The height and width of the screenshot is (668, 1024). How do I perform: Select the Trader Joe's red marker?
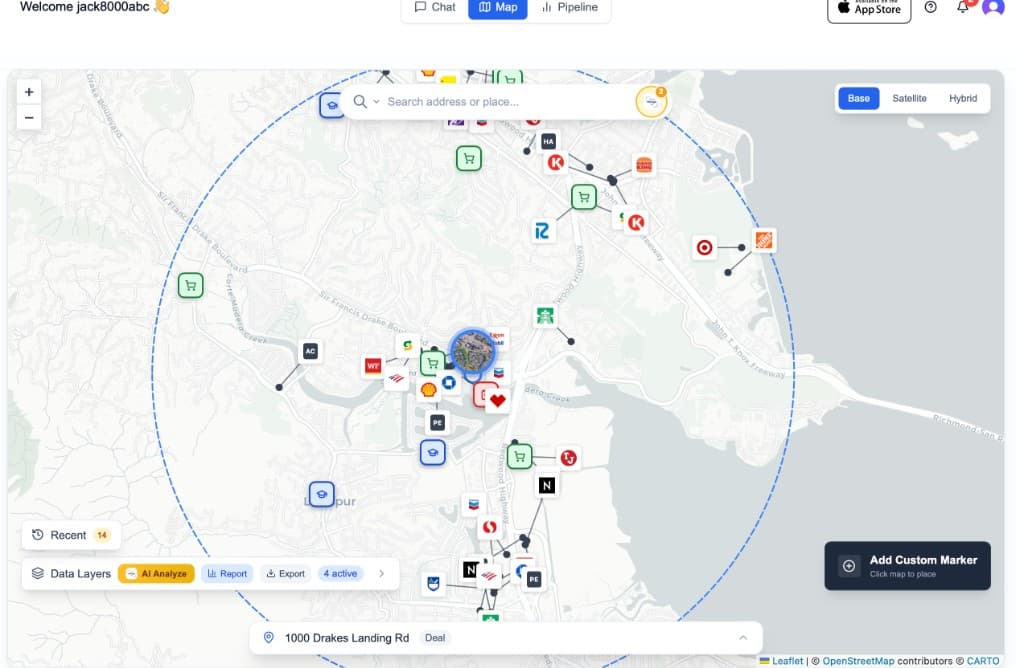568,458
